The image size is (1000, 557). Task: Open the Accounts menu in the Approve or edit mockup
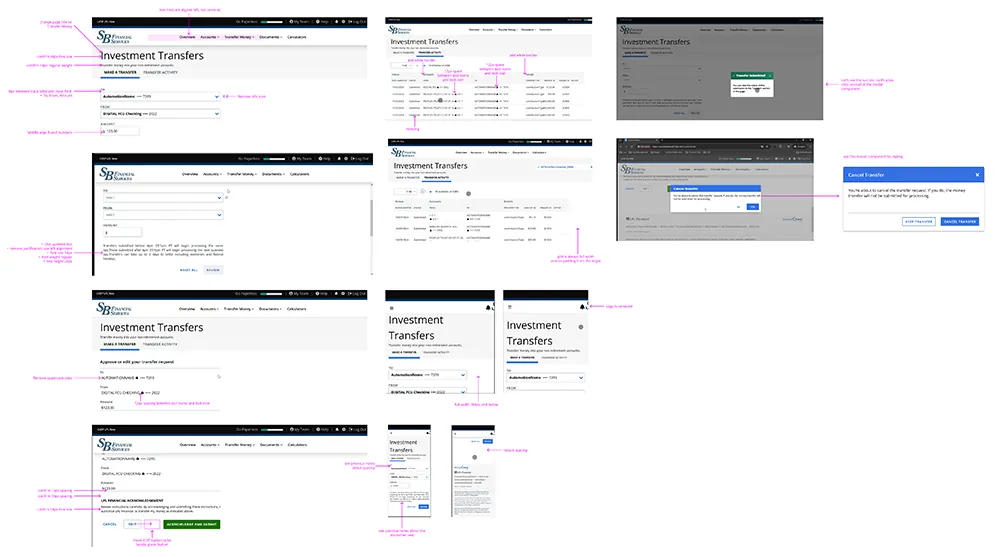210,309
